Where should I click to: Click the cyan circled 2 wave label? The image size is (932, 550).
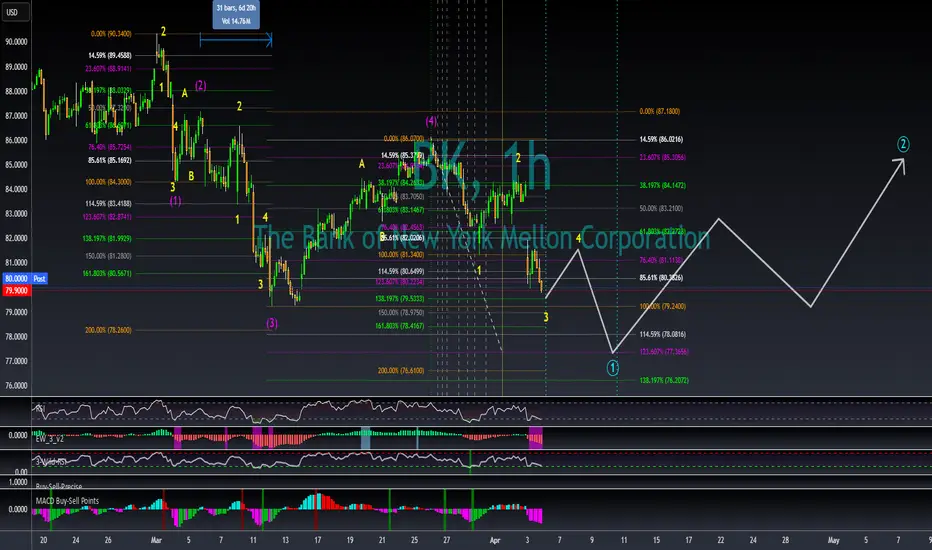[x=903, y=144]
